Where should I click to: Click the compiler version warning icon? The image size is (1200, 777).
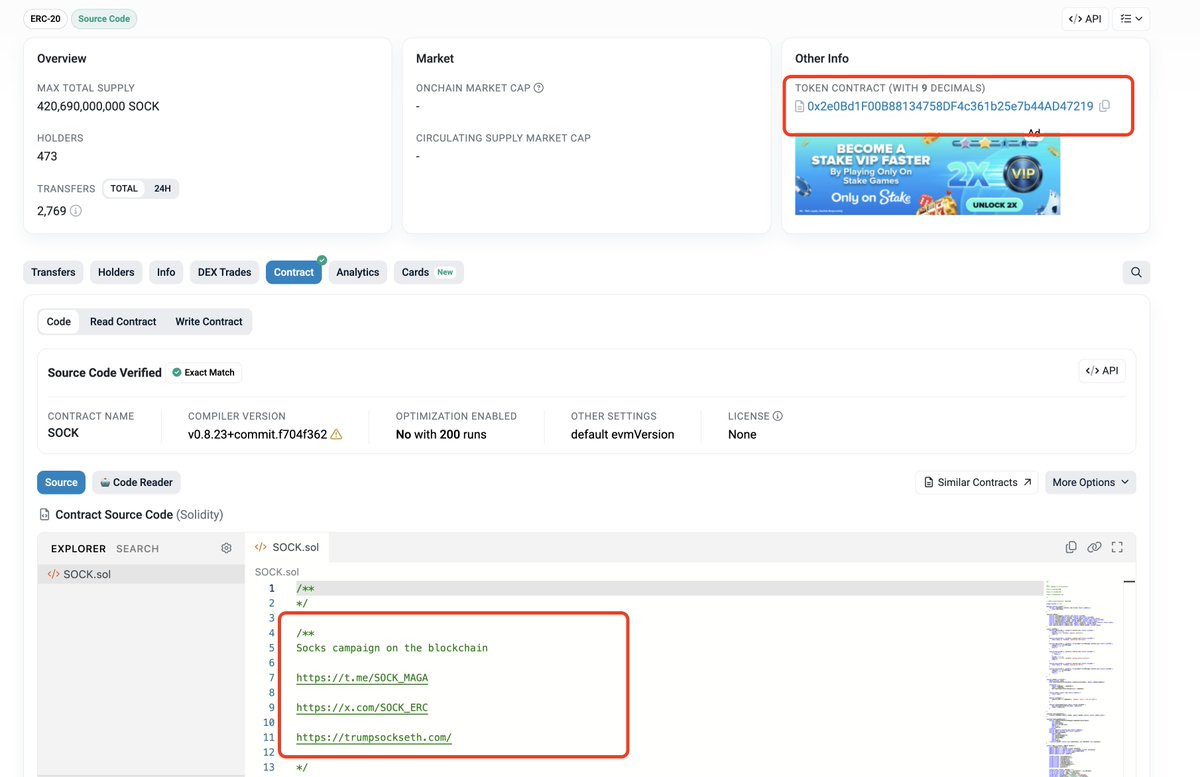click(x=336, y=435)
